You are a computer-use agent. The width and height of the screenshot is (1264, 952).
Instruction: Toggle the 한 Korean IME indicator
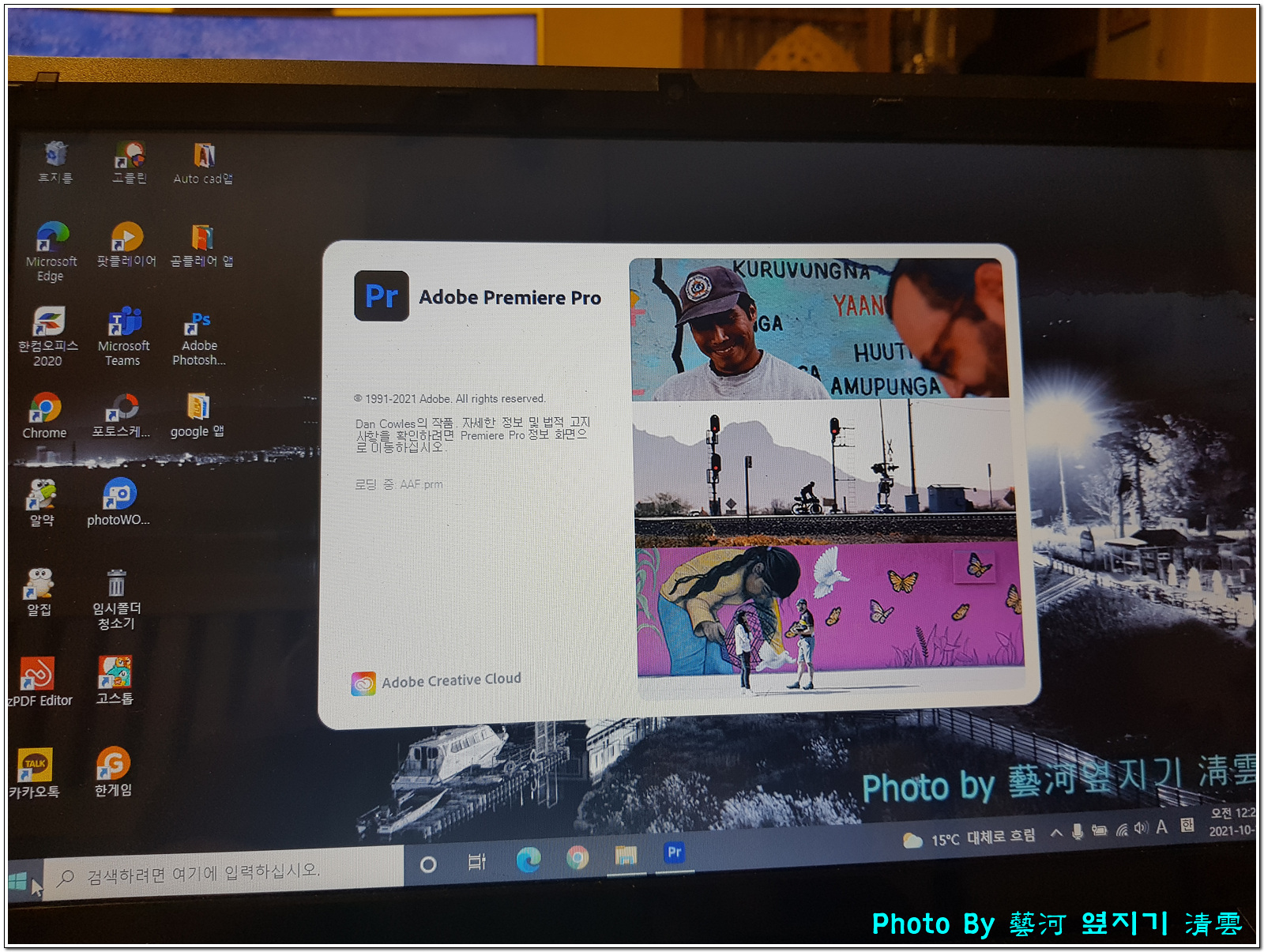coord(1187,825)
